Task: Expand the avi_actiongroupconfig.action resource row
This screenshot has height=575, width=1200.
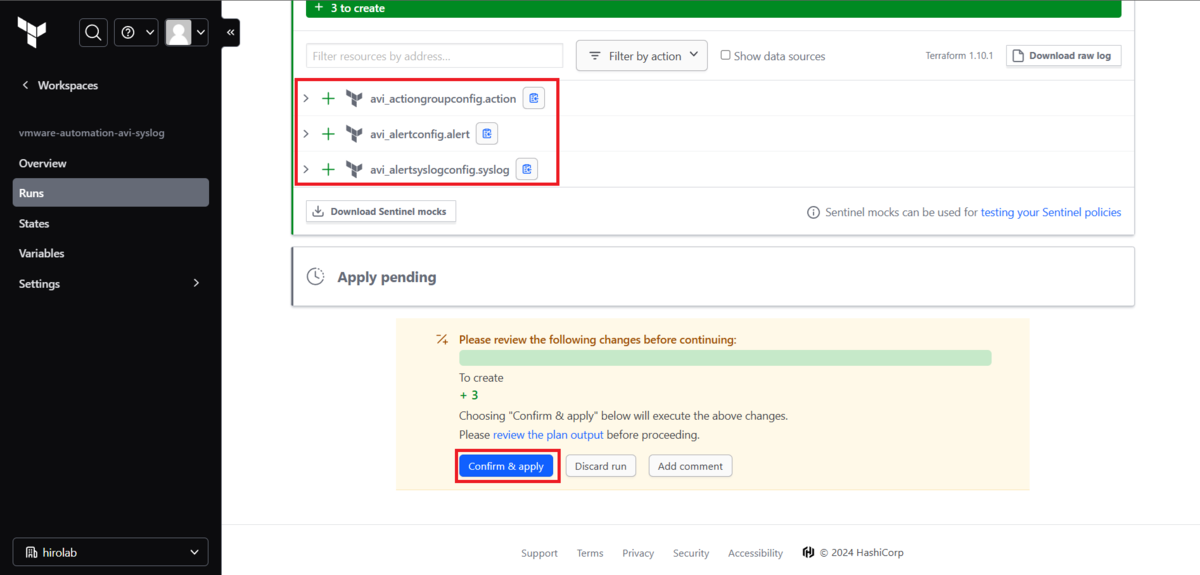Action: tap(306, 98)
